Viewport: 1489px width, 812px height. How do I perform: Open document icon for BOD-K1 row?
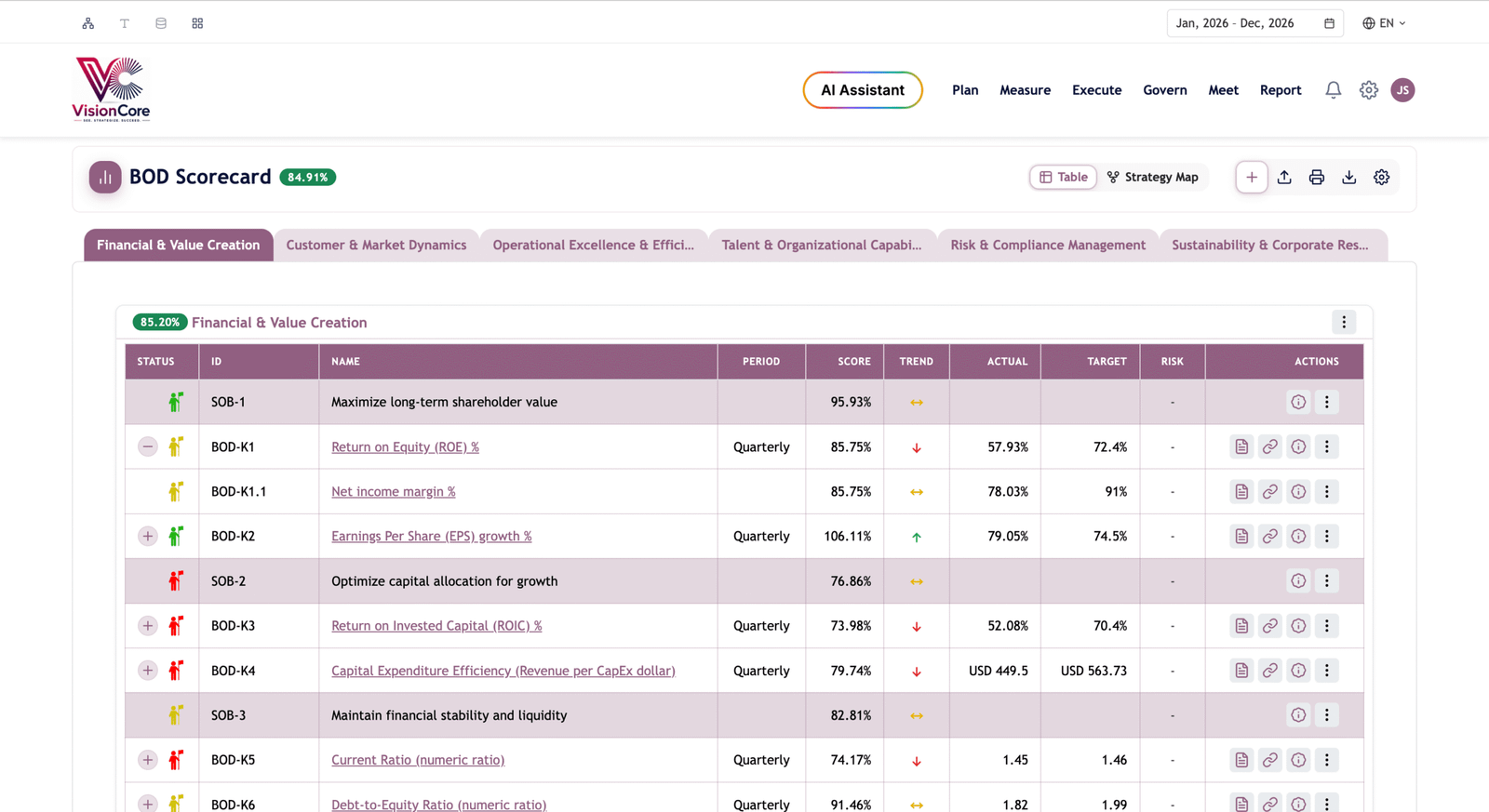point(1241,446)
